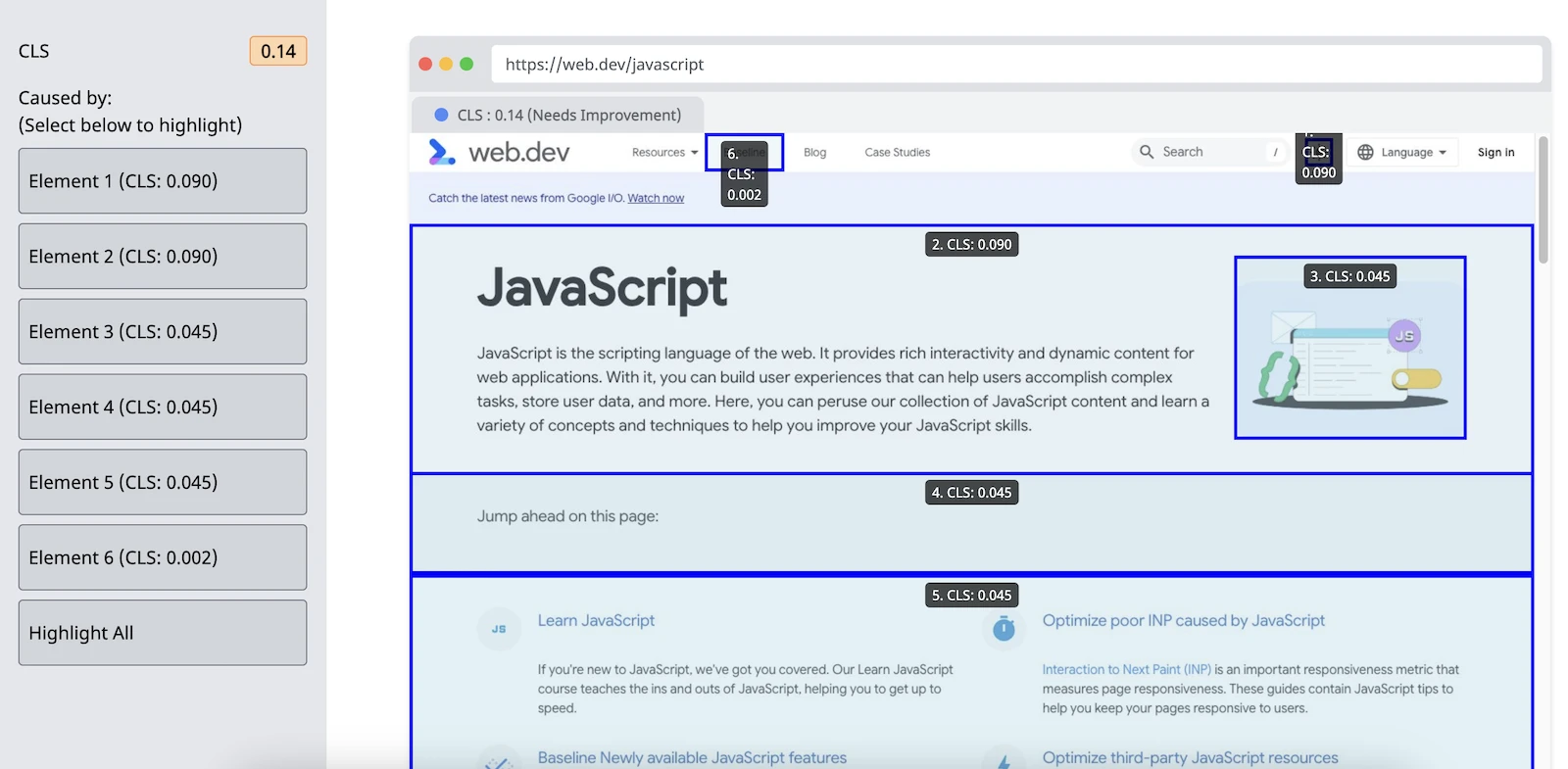The height and width of the screenshot is (769, 1568).
Task: Open the Blog navigation item
Action: tap(814, 152)
